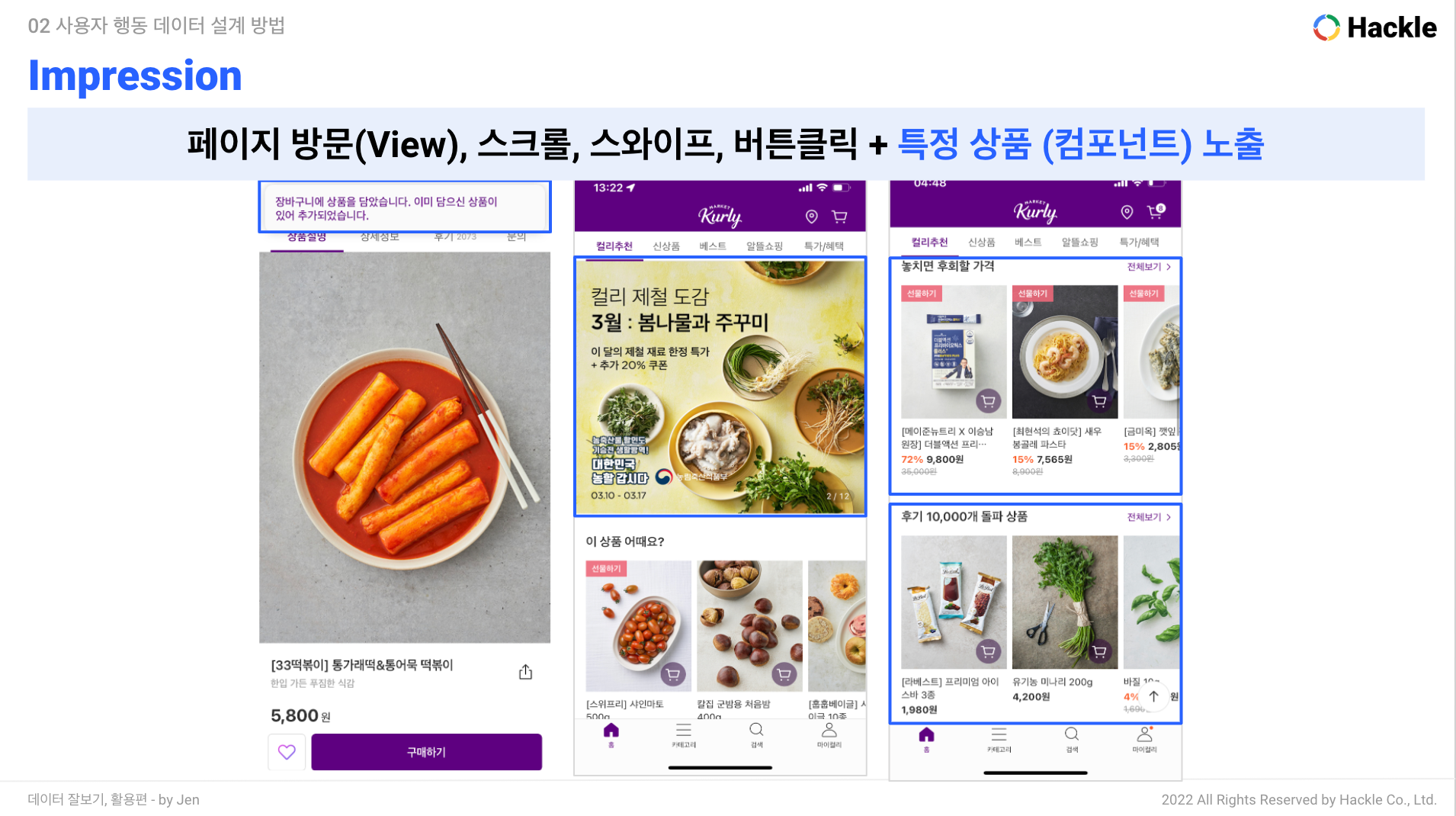Switch to 베스트 tab in right phone

point(1028,242)
